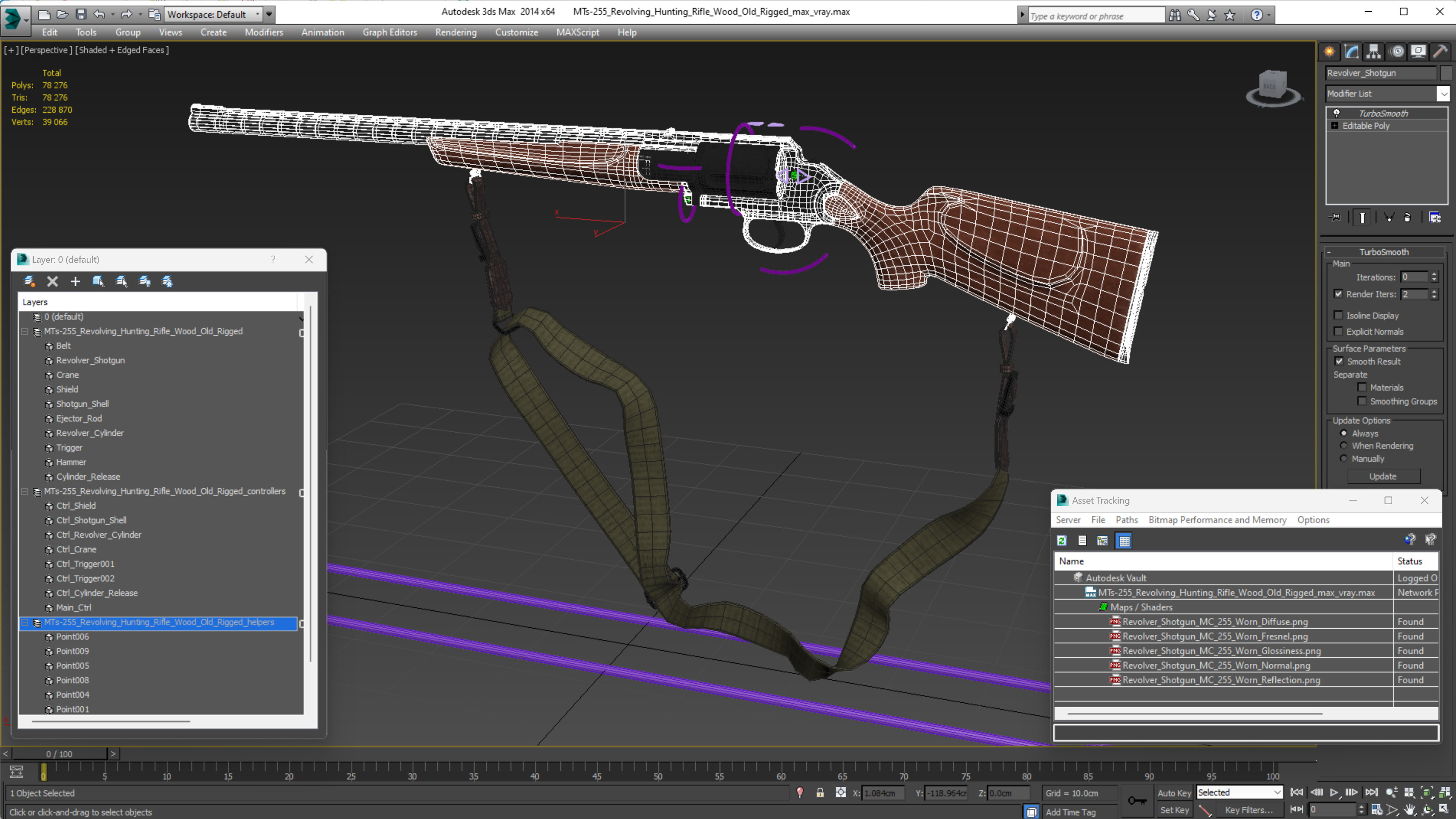
Task: Open the Motion command panel tab
Action: [x=1397, y=52]
